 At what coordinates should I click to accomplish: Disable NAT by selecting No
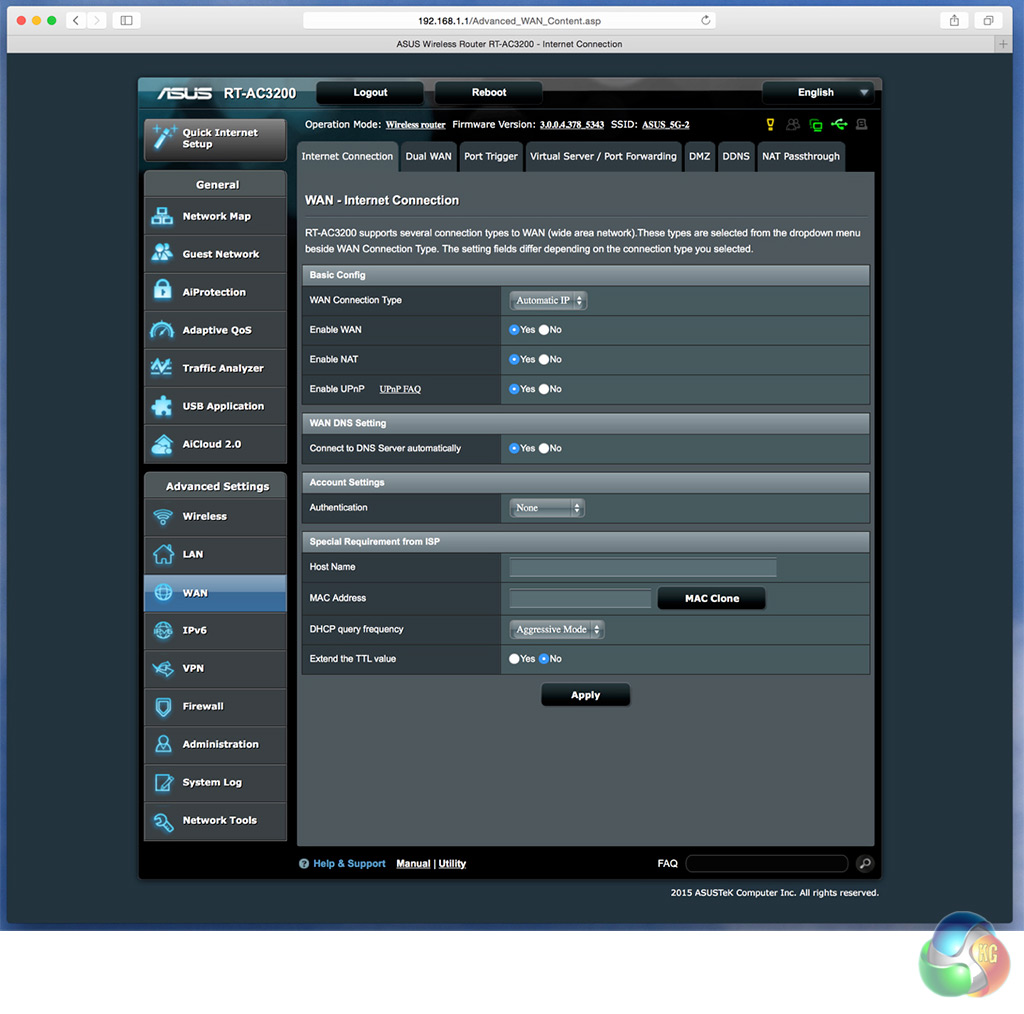click(544, 359)
